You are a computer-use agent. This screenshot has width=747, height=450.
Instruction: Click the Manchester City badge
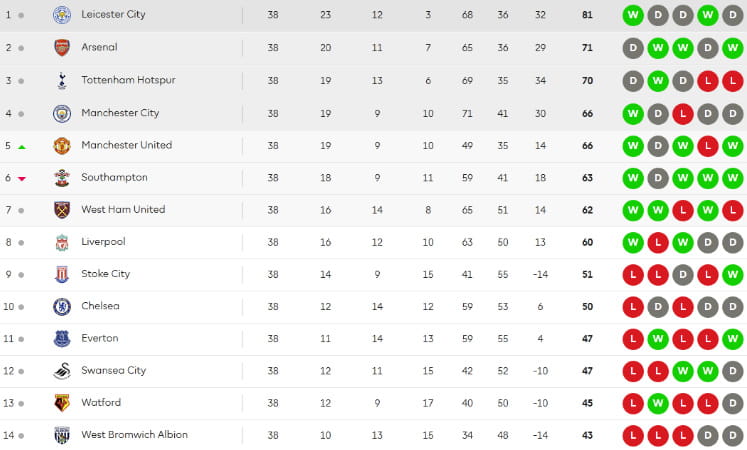click(x=62, y=113)
